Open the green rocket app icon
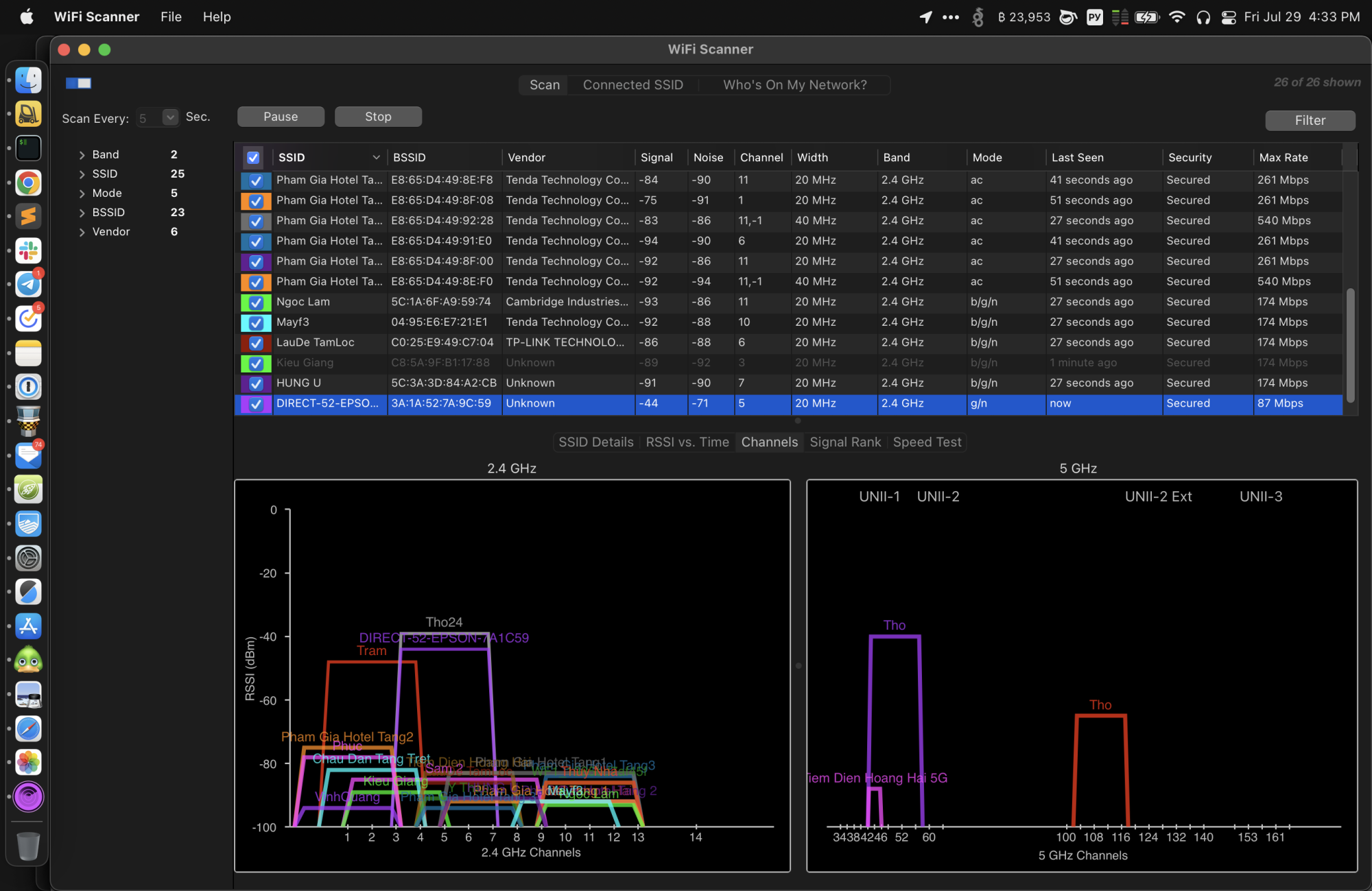The height and width of the screenshot is (891, 1372). pos(28,490)
